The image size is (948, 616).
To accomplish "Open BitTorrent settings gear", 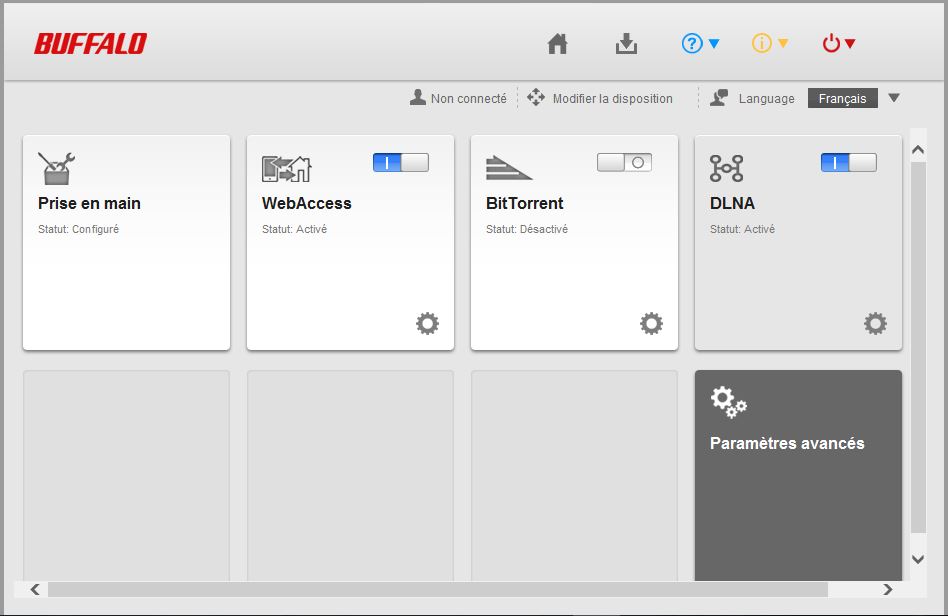I will (651, 323).
